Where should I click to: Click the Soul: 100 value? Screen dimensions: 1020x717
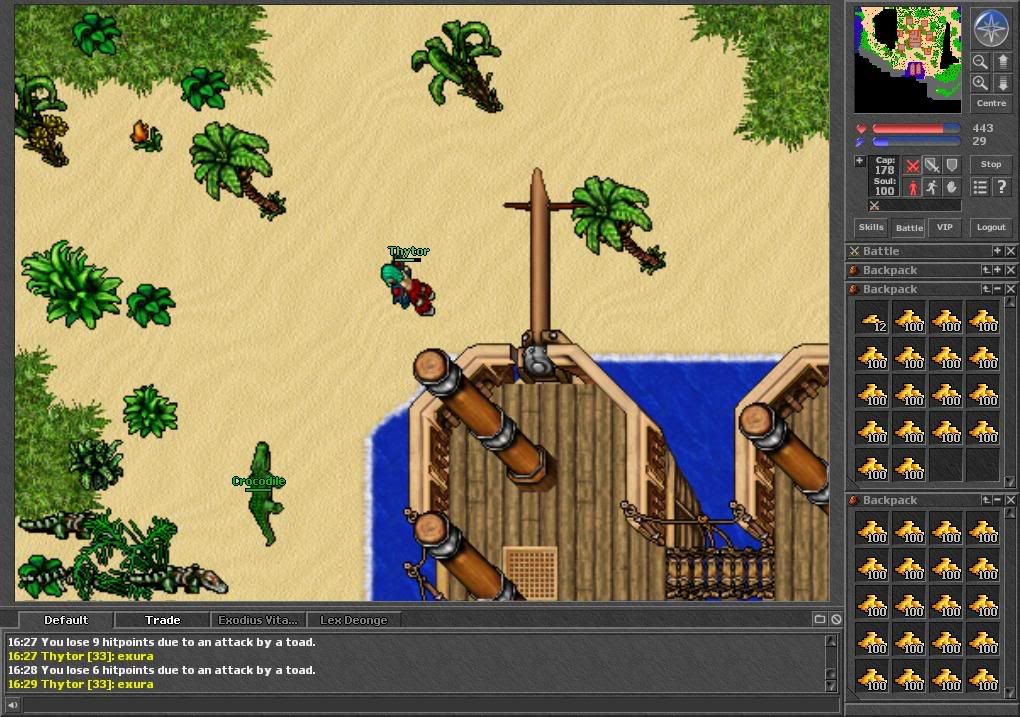885,187
